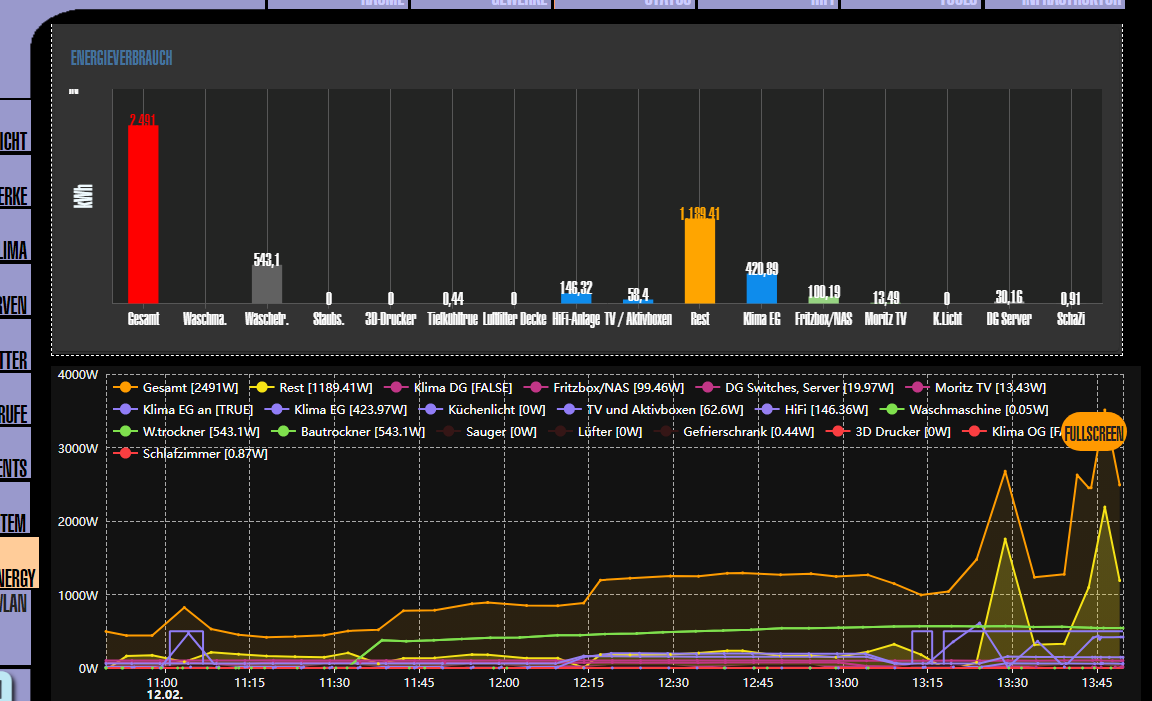Toggle the Klima EG [423.97W] legend series
The width and height of the screenshot is (1152, 701).
pyautogui.click(x=336, y=409)
